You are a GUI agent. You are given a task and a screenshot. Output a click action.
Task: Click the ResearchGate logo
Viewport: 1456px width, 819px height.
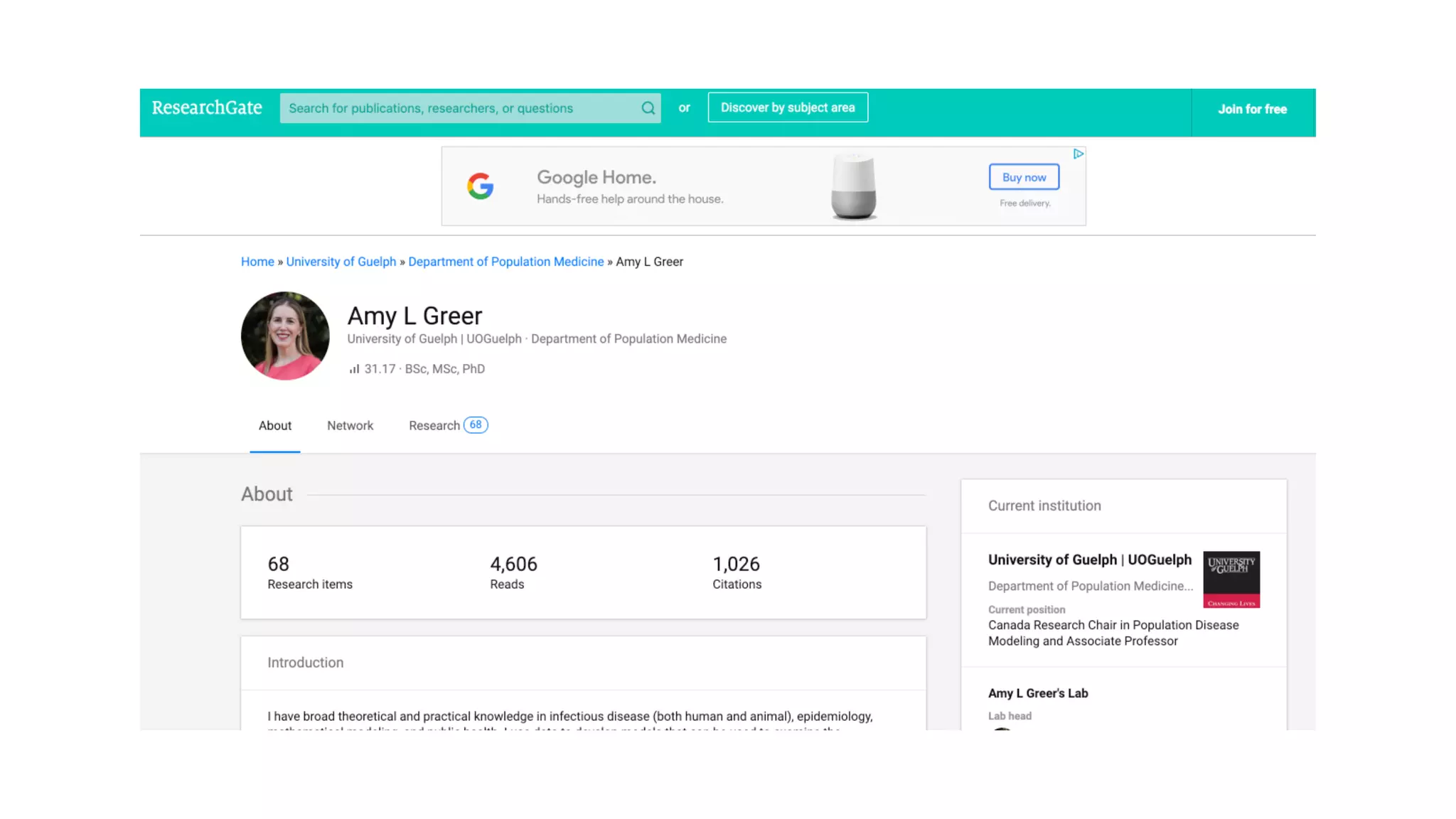tap(207, 108)
